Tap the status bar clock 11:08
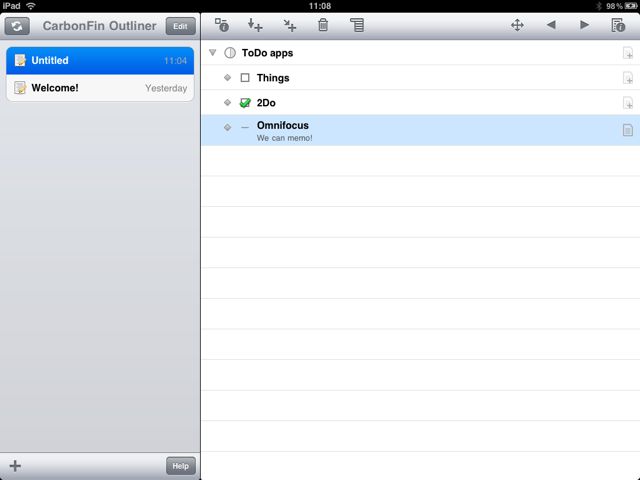The width and height of the screenshot is (640, 480). coord(320,6)
